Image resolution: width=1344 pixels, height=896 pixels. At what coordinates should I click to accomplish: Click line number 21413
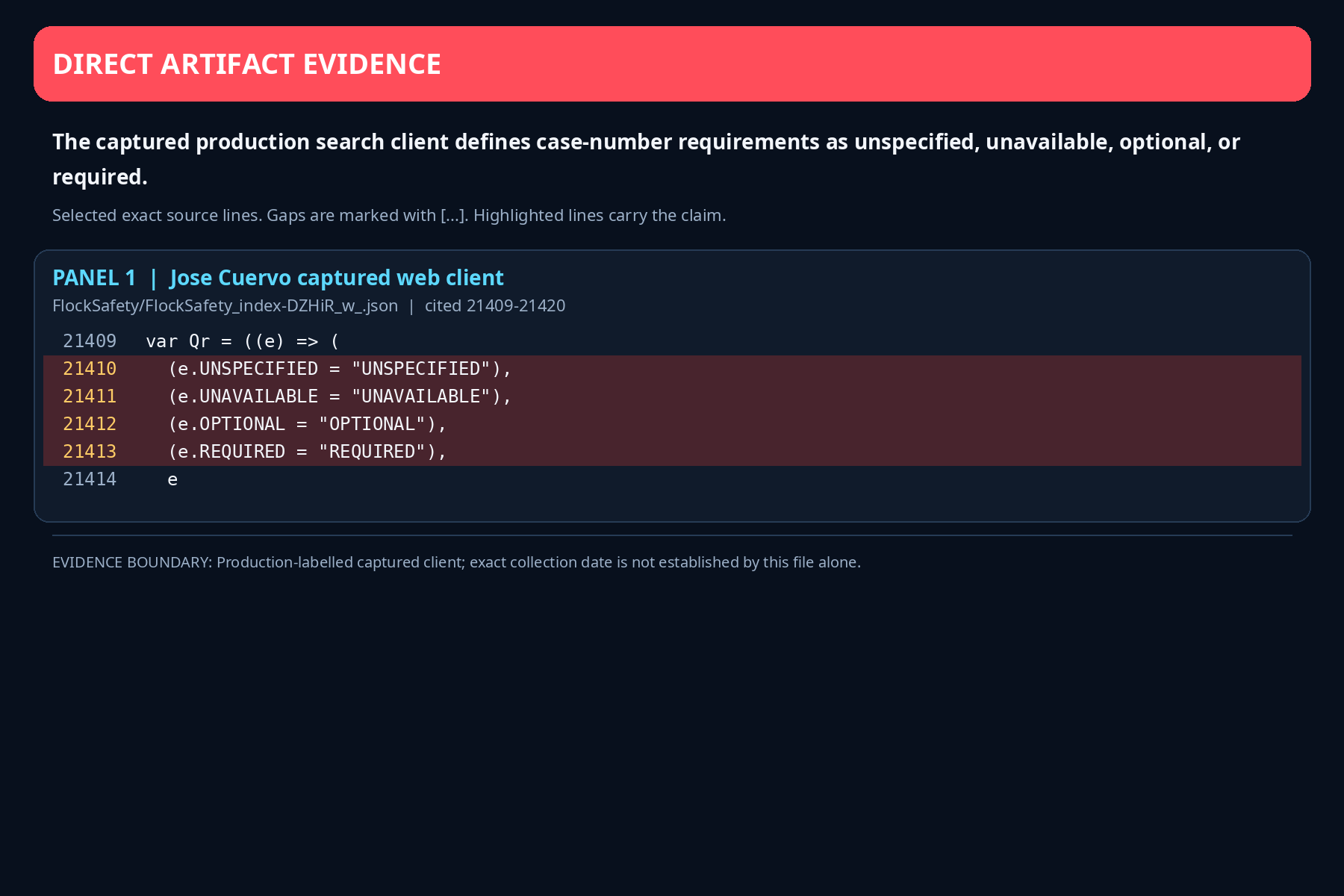[90, 452]
